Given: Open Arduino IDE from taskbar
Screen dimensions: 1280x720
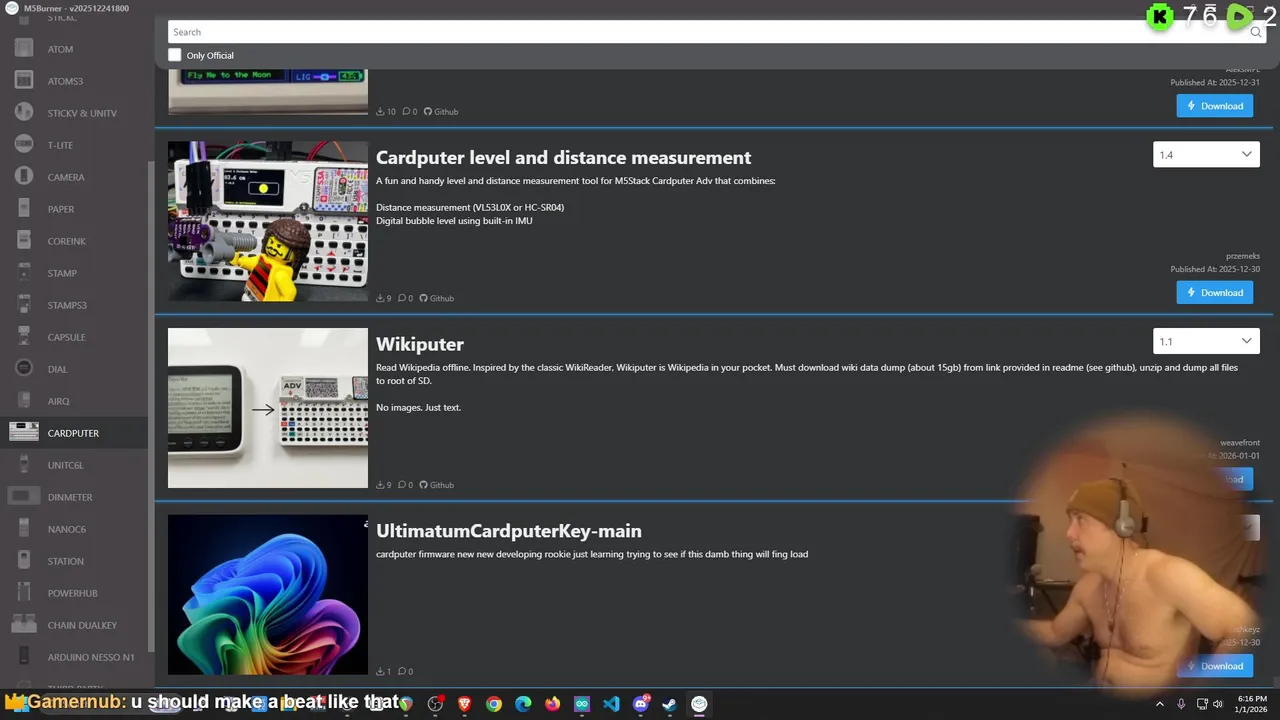Looking at the screenshot, I should coord(582,704).
